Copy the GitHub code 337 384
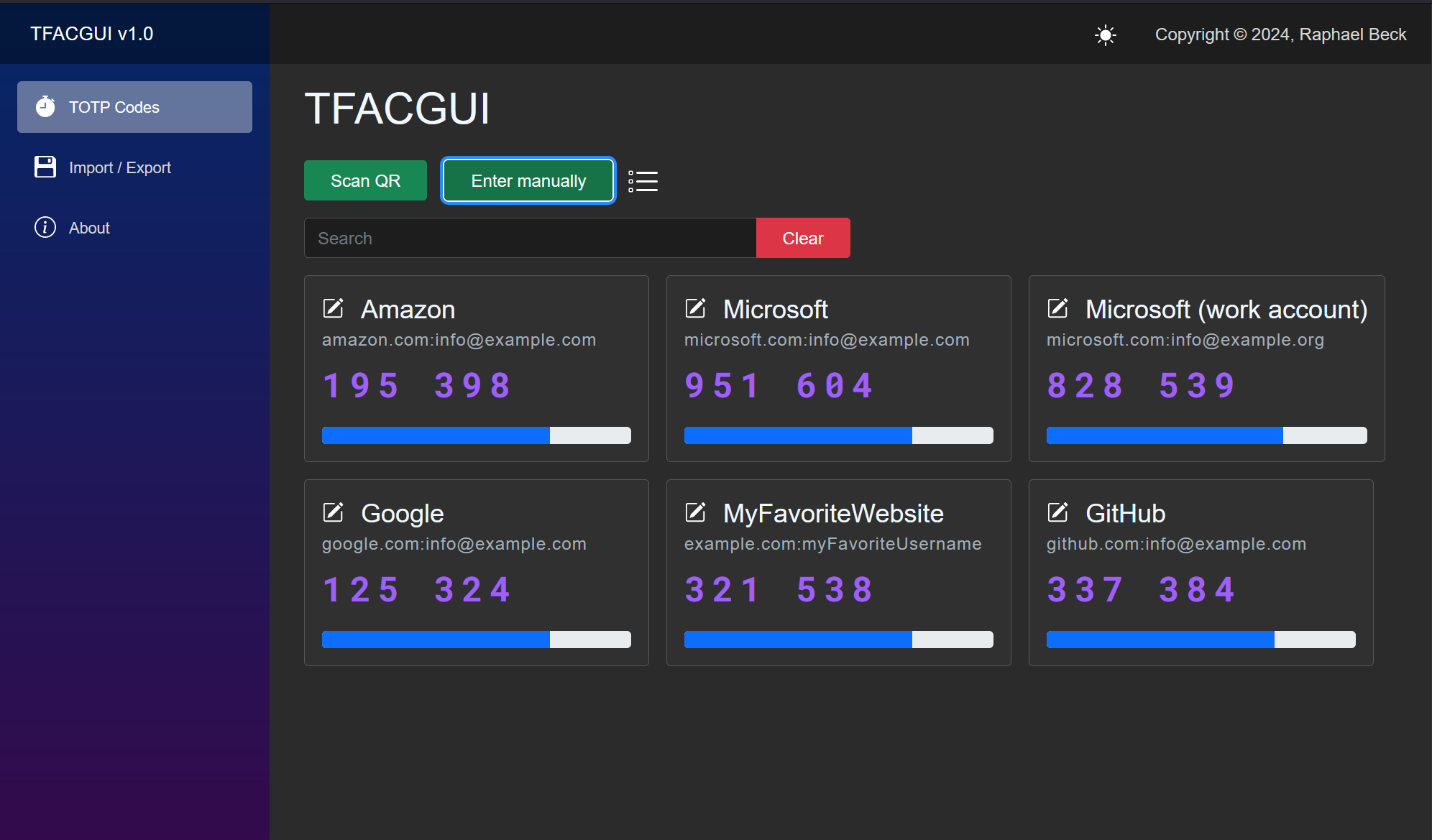This screenshot has height=840, width=1432. coord(1140,590)
